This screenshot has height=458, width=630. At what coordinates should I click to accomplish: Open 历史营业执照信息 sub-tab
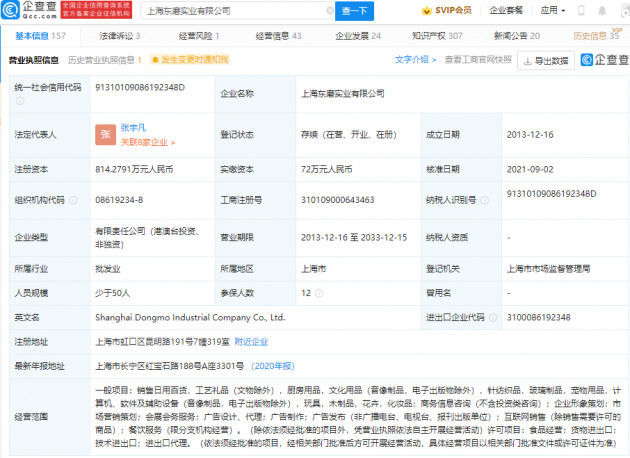(105, 60)
